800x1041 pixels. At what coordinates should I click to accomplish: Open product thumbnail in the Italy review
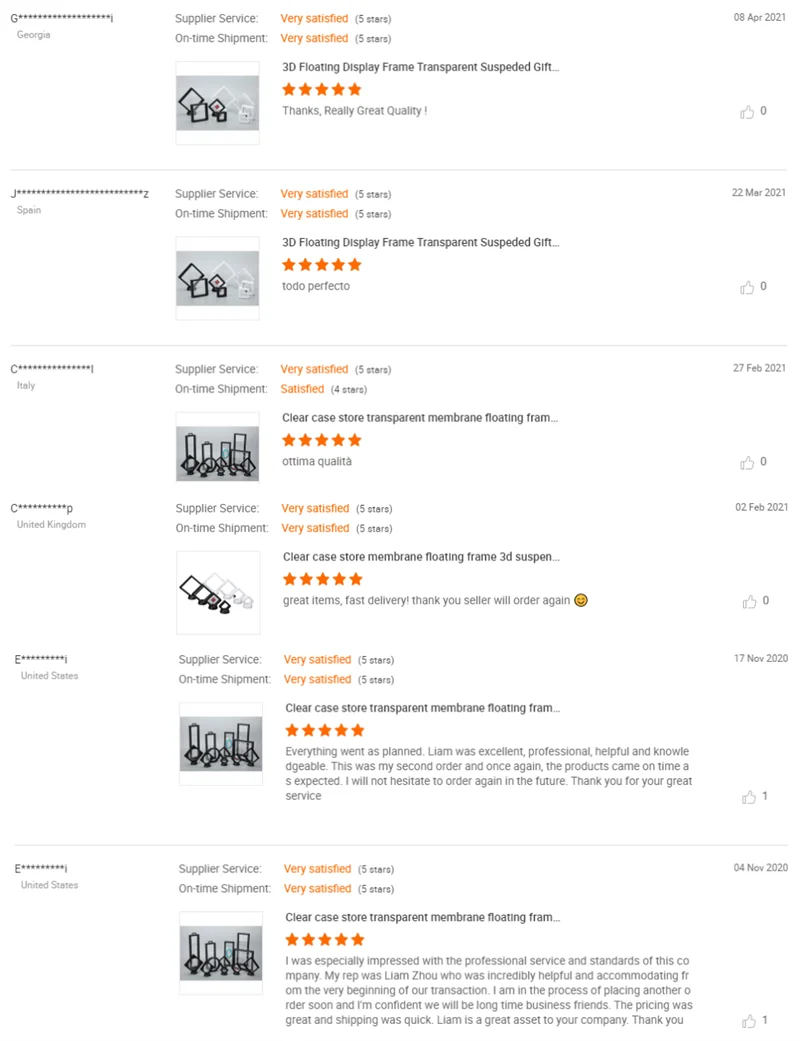click(217, 453)
